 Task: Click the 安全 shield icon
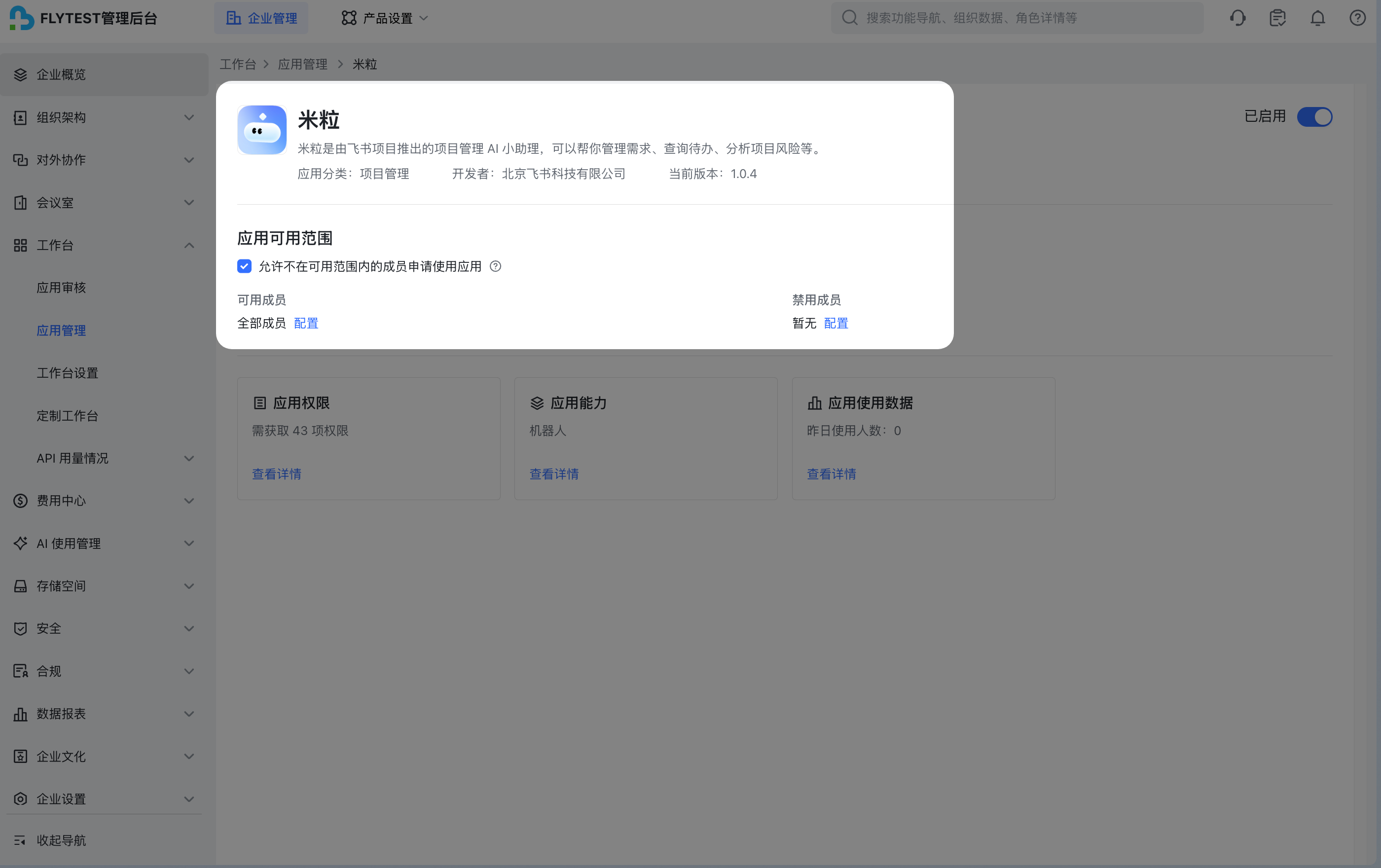click(x=21, y=628)
